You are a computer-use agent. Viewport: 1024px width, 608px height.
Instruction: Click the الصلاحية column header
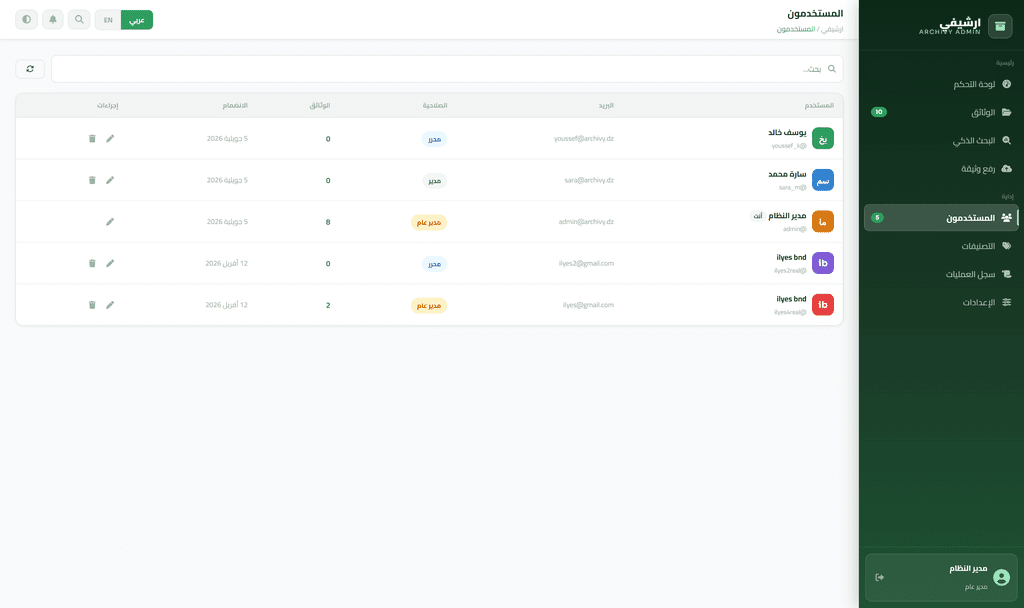click(435, 105)
